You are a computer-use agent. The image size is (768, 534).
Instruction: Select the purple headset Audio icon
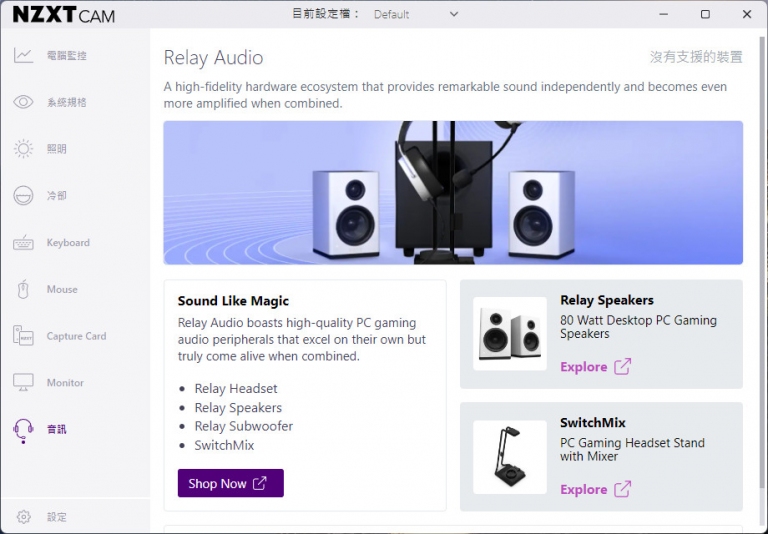[23, 431]
